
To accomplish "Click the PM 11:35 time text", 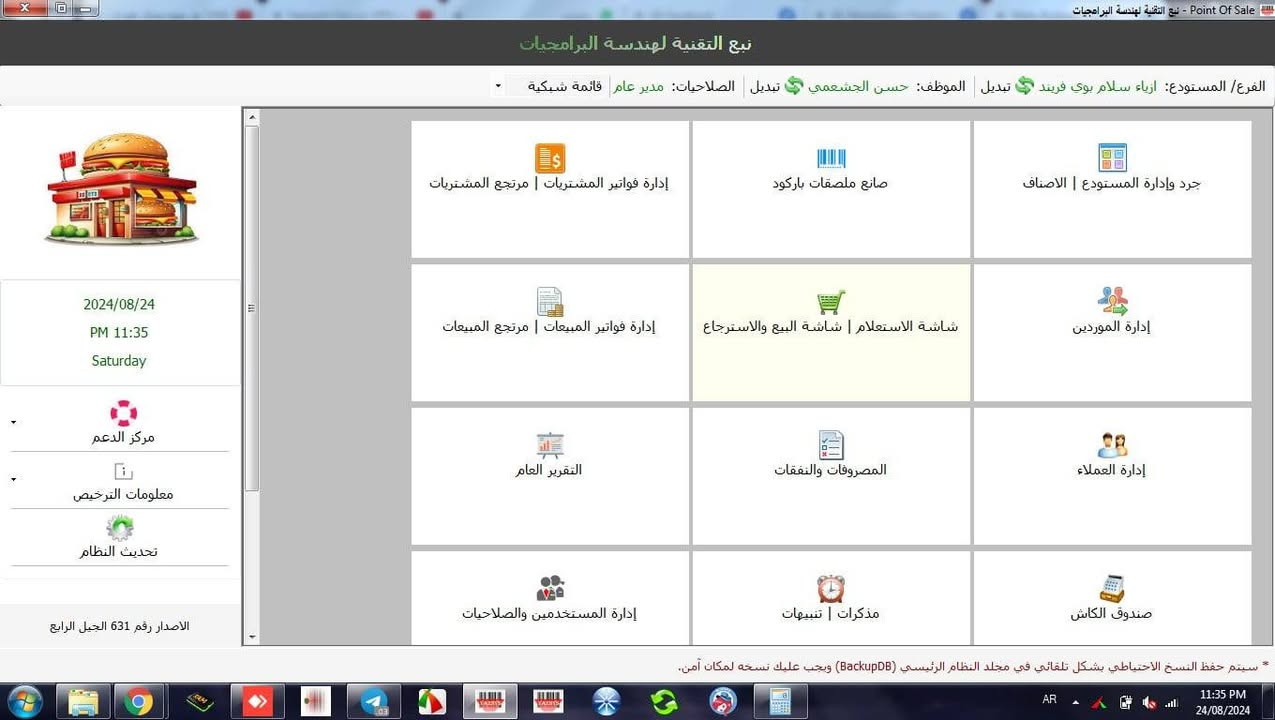I will [x=119, y=332].
